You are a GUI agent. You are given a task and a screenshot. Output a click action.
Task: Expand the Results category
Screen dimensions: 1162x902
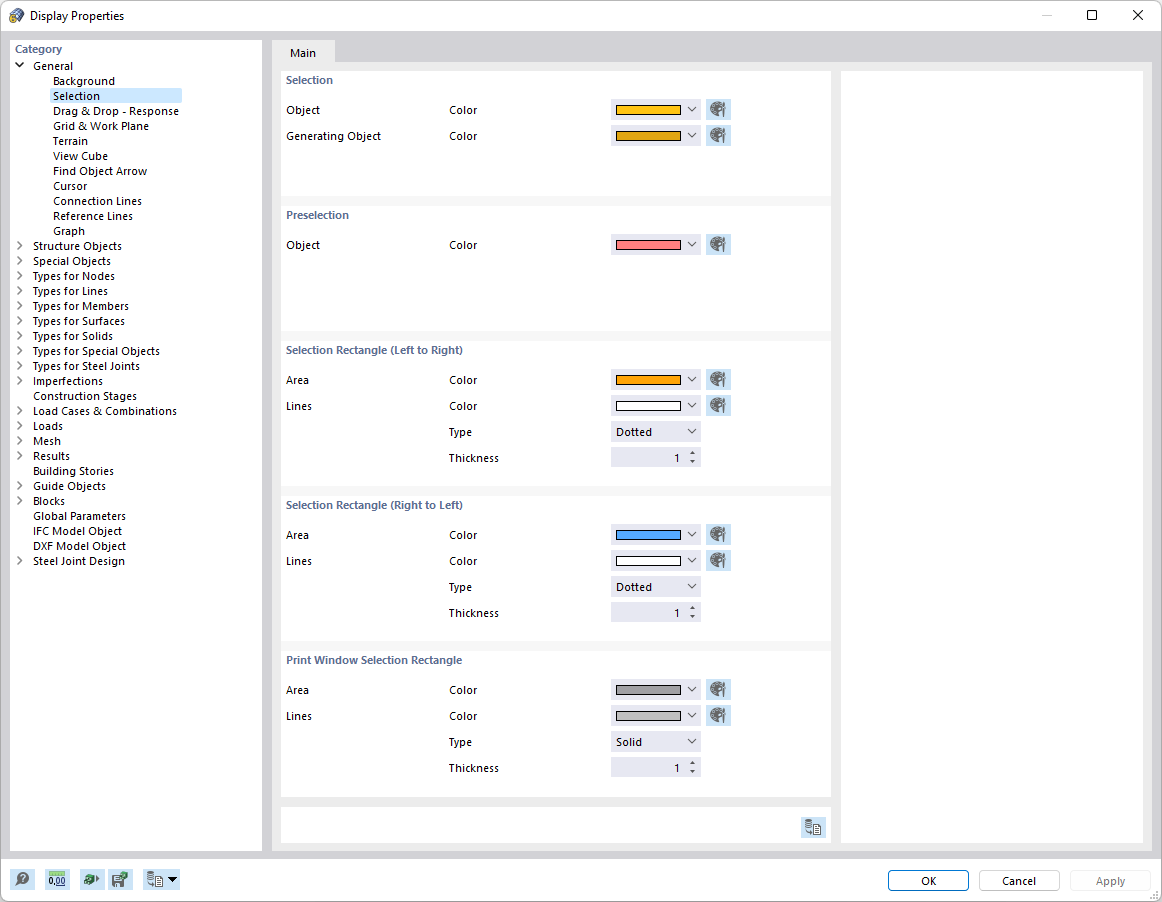(x=20, y=456)
